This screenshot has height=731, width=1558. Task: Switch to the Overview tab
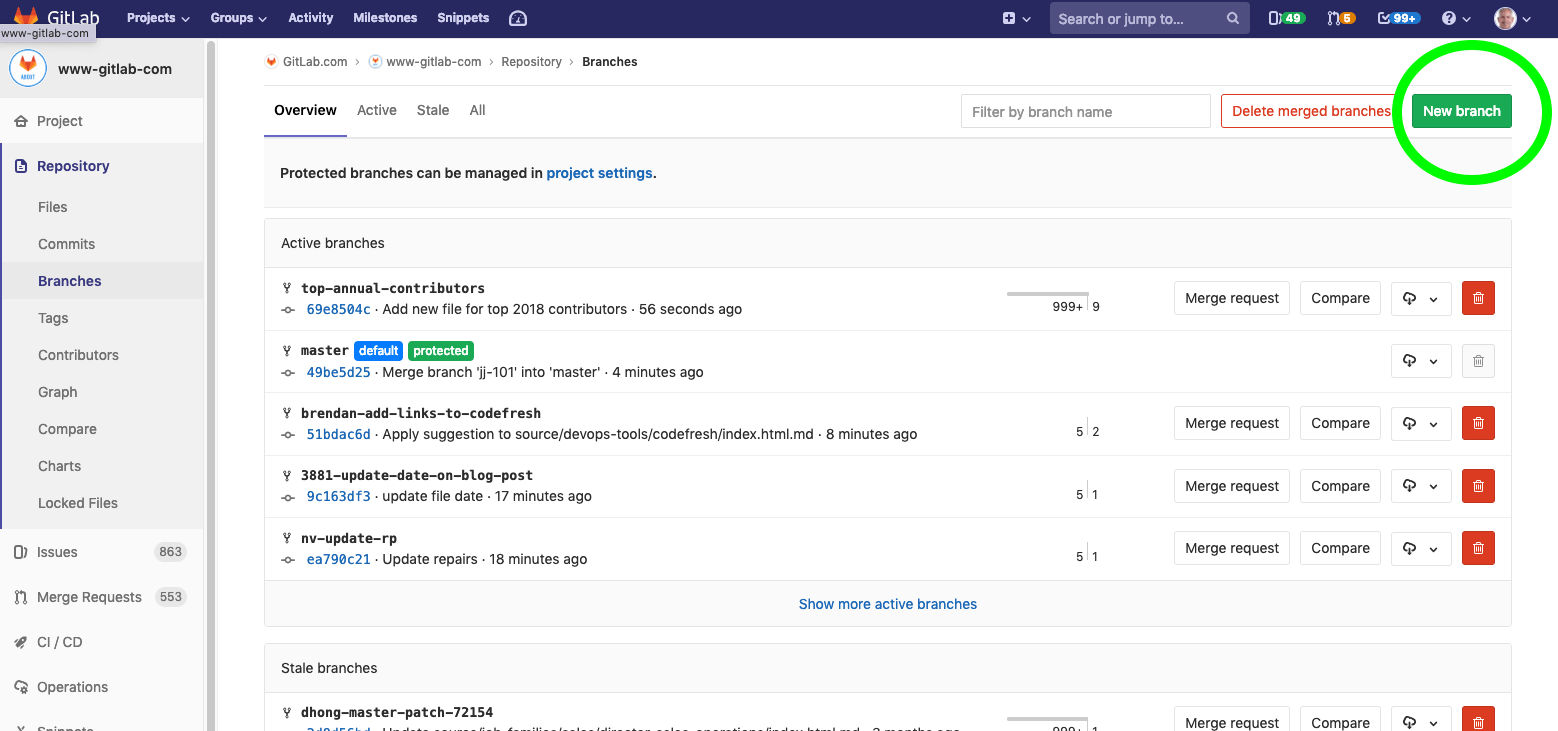click(x=305, y=110)
